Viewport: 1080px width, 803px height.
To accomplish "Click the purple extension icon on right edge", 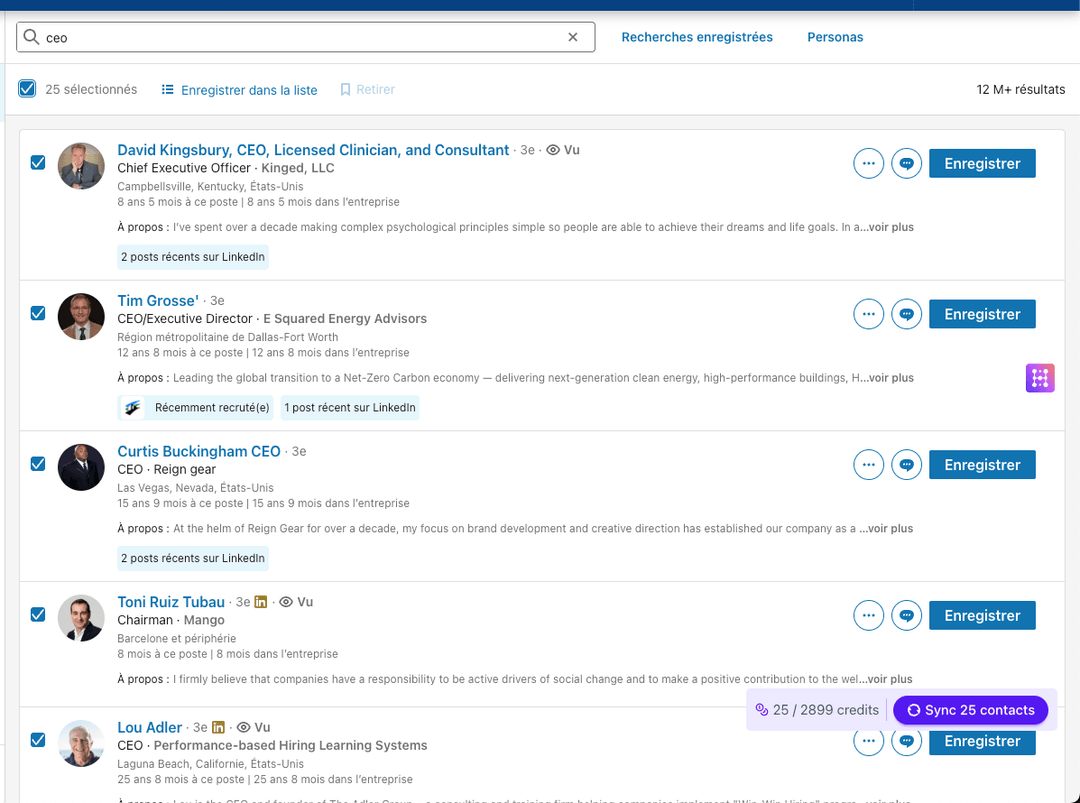I will [x=1040, y=378].
